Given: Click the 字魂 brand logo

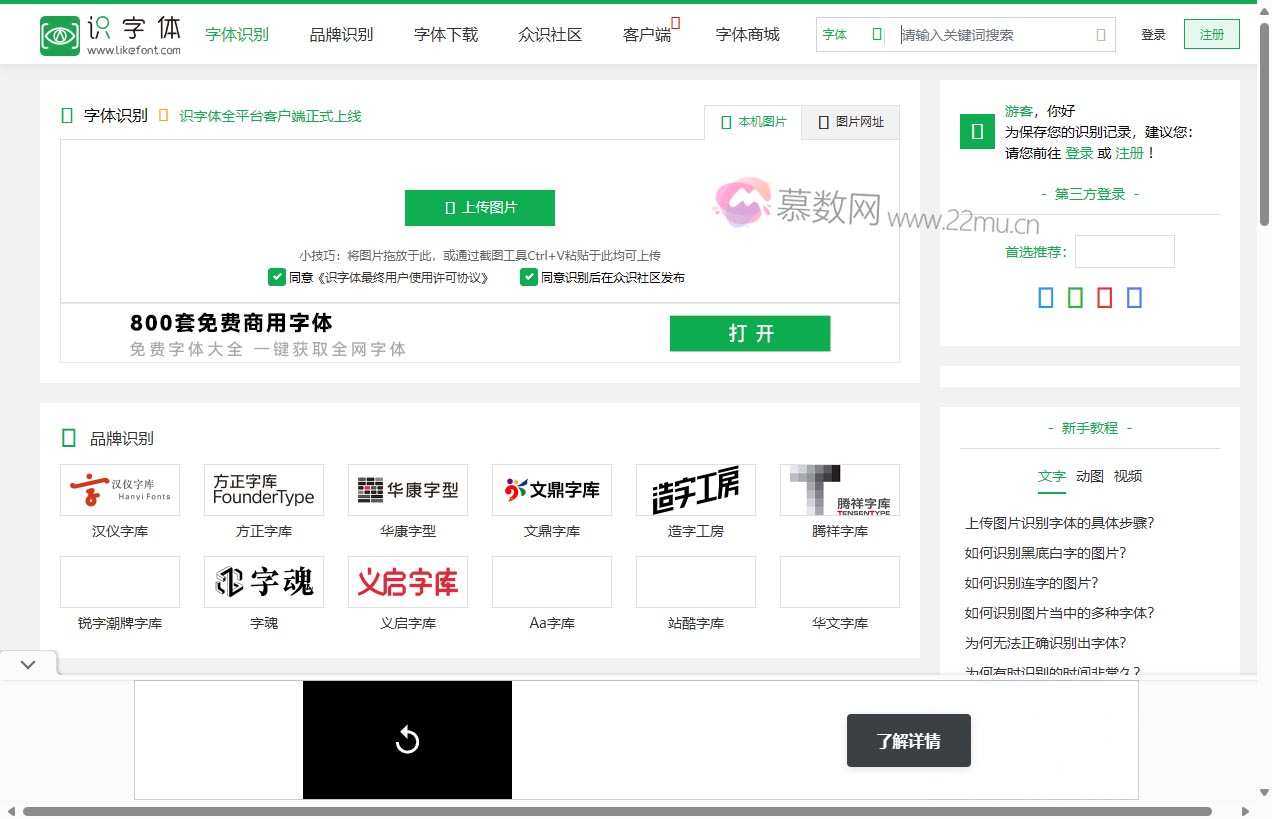Looking at the screenshot, I should coord(263,581).
